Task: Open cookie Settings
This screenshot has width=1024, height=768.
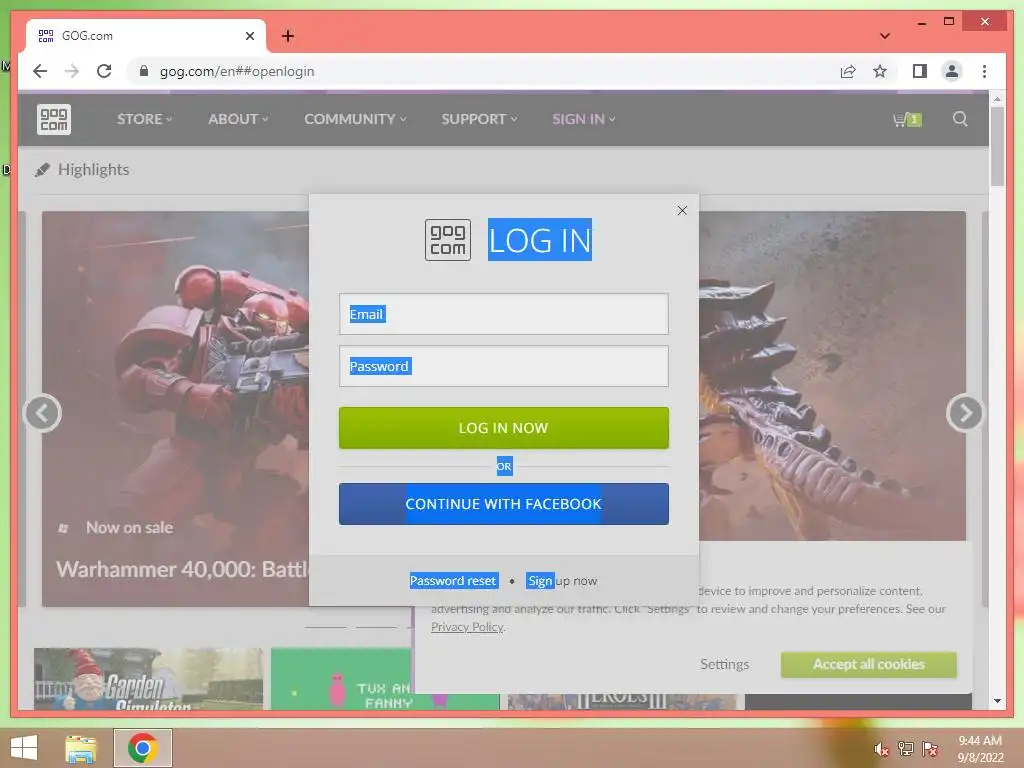Action: click(724, 664)
